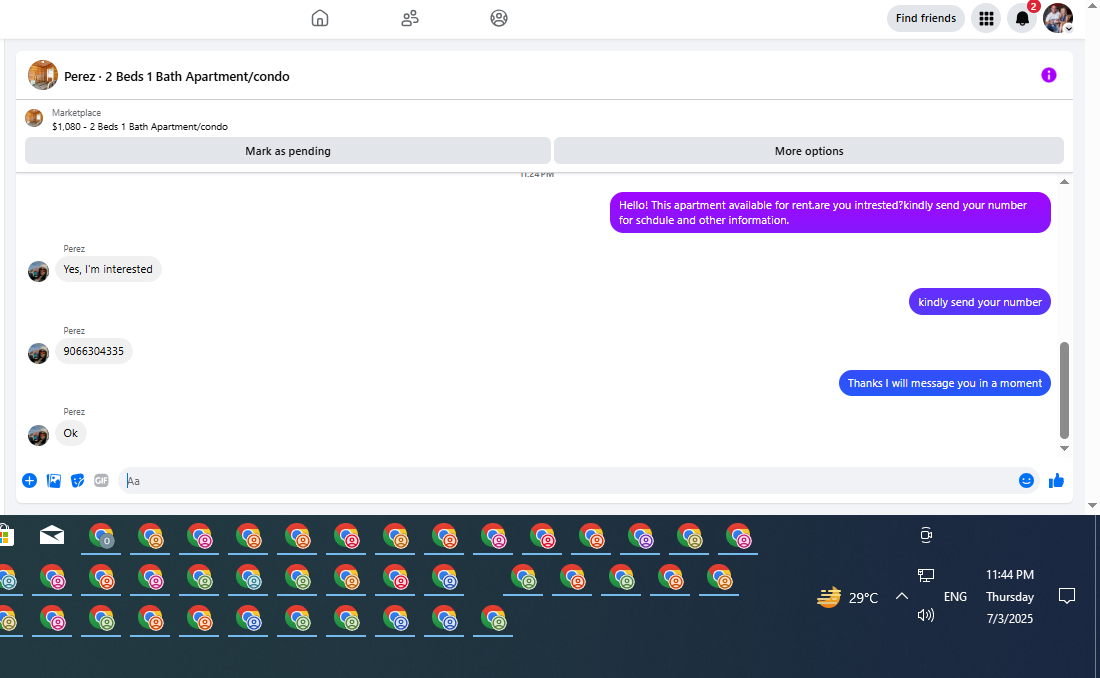The image size is (1100, 678).
Task: Open the $1,080 Marketplace listing link
Action: point(140,127)
